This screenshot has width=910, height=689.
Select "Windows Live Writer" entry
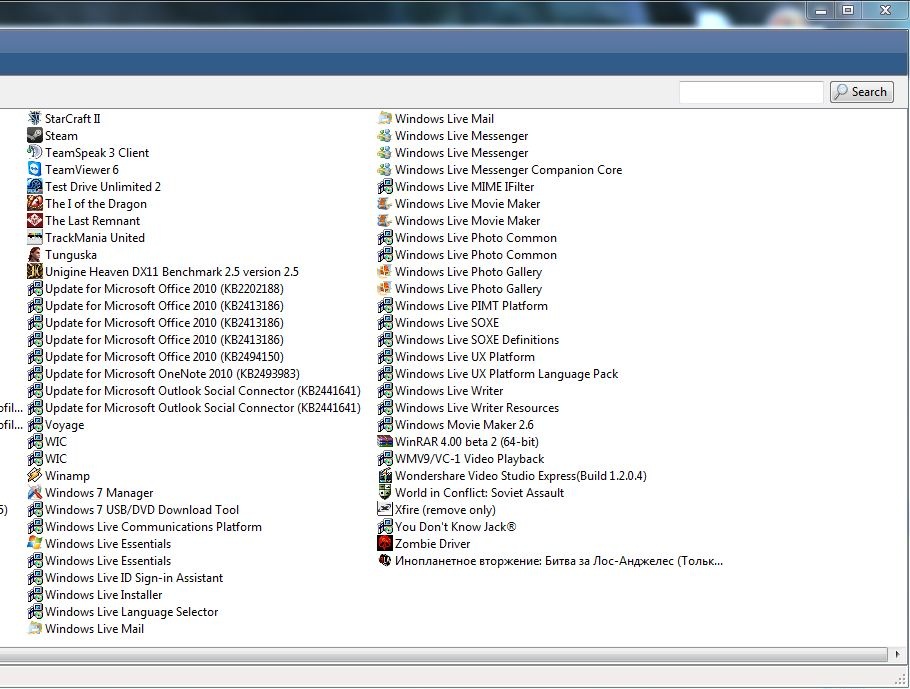(x=449, y=391)
